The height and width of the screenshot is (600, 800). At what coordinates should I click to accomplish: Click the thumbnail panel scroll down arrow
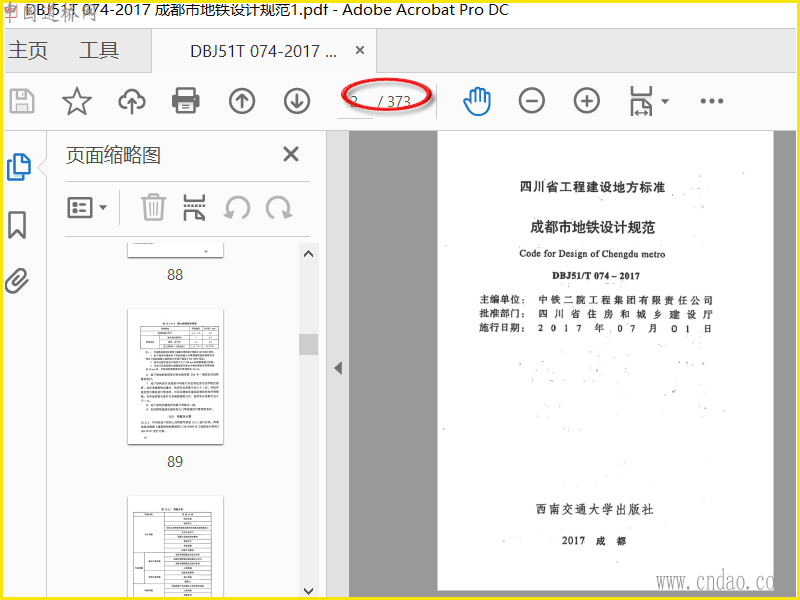tap(309, 590)
